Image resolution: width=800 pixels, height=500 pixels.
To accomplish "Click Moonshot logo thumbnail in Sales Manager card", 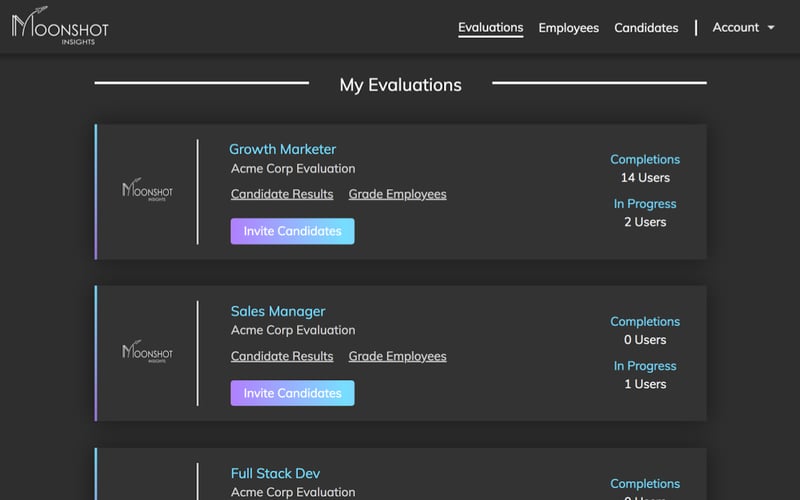I will (x=147, y=352).
